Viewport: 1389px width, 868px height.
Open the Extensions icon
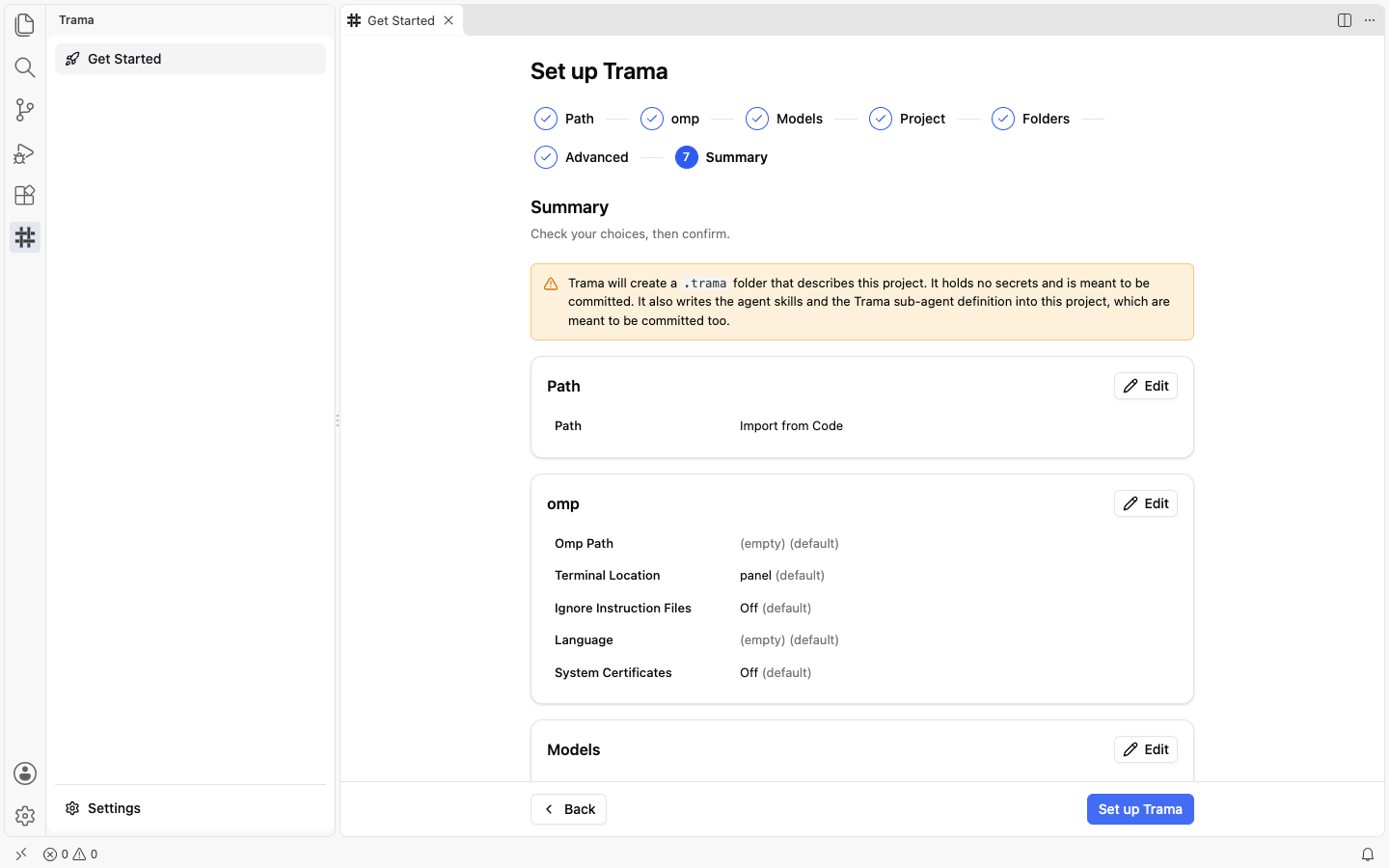pyautogui.click(x=25, y=195)
